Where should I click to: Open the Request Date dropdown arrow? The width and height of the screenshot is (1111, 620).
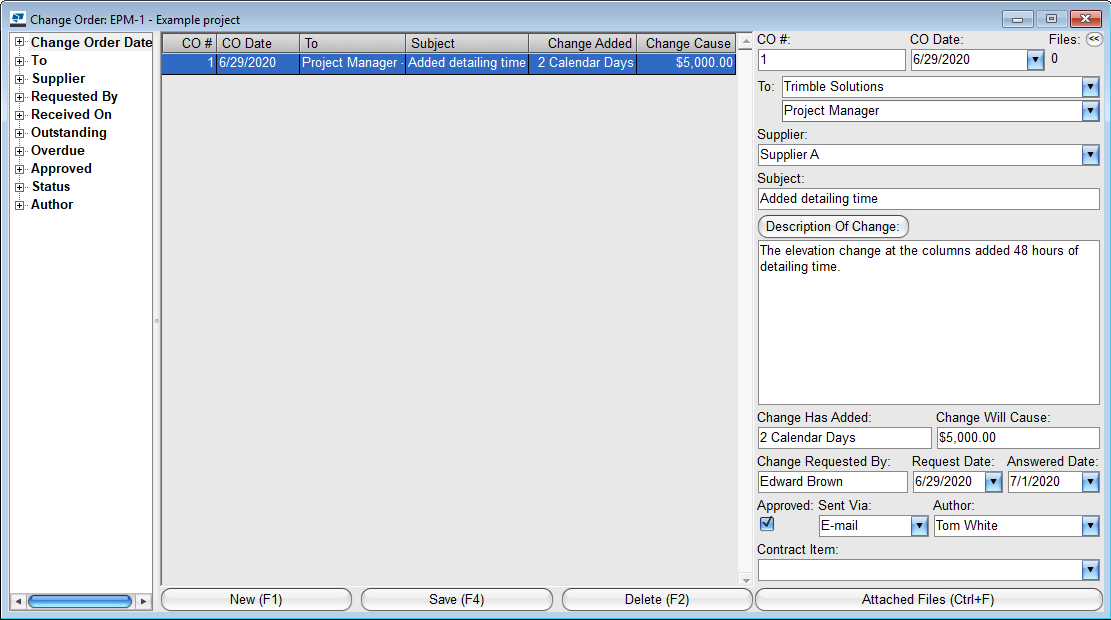pos(993,482)
